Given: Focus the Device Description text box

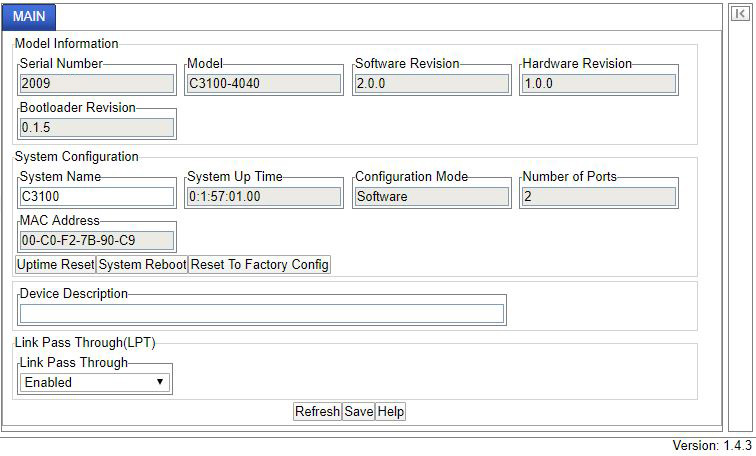Looking at the screenshot, I should 262,314.
